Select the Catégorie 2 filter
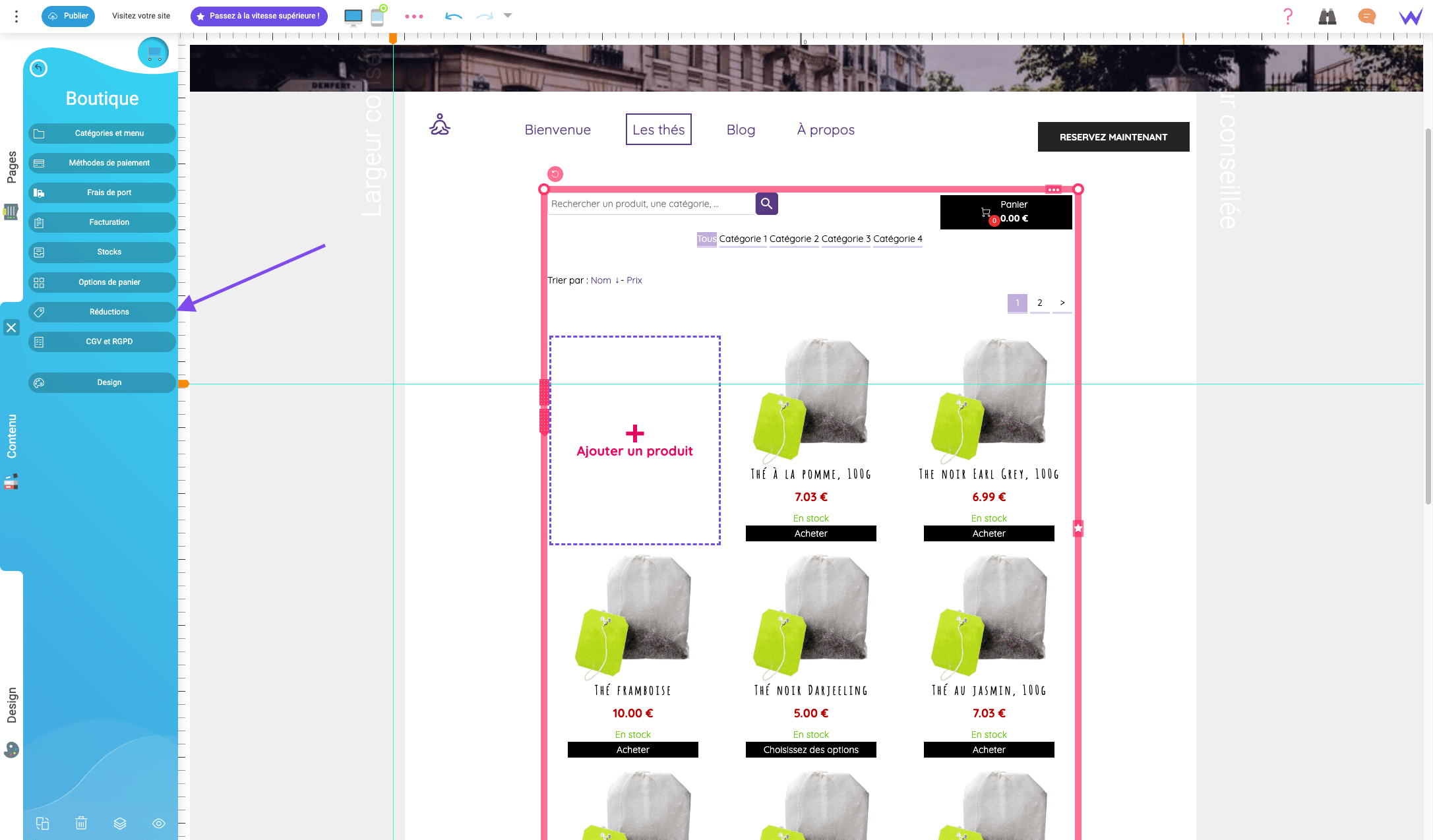 pos(794,239)
